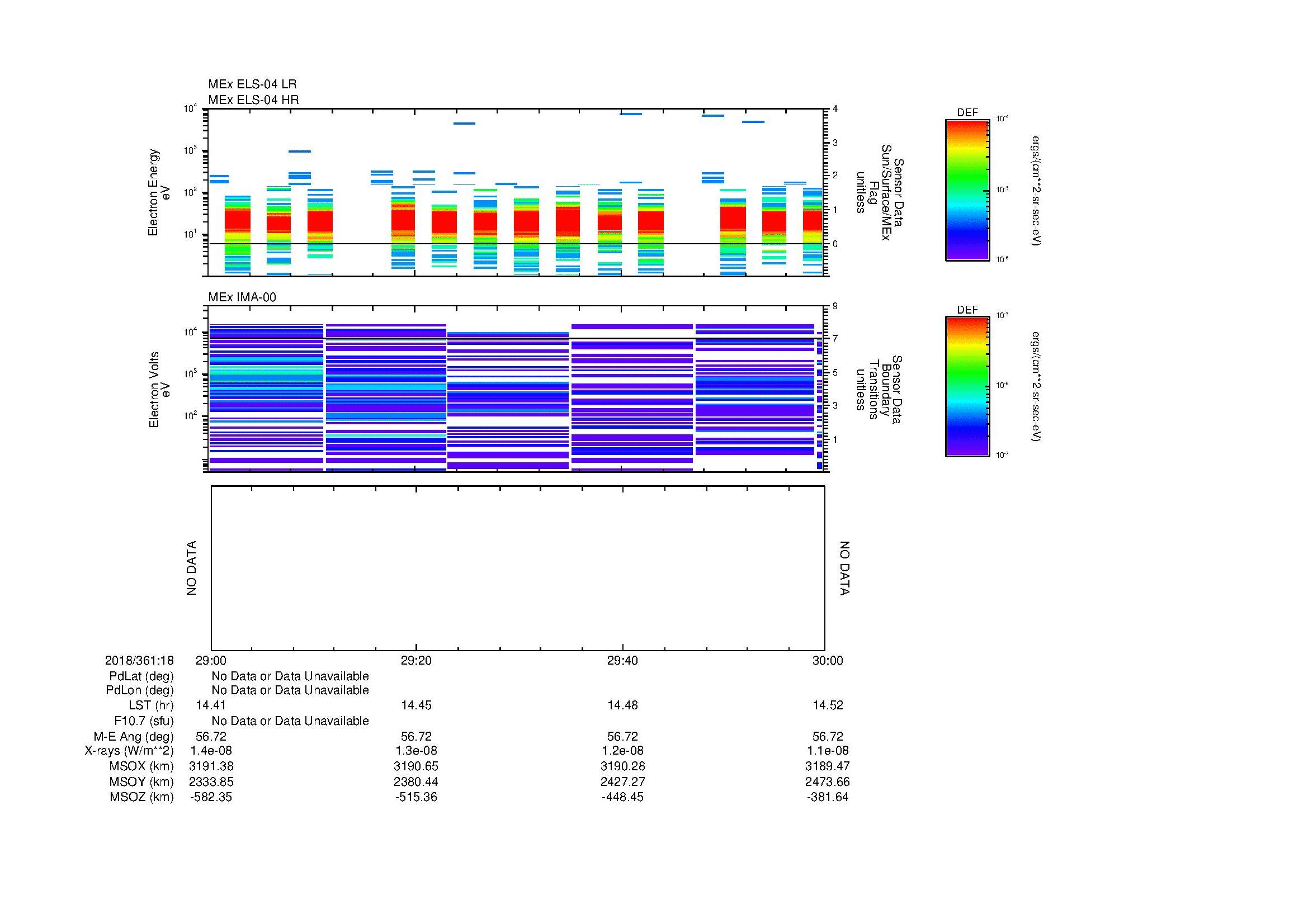Click the MSOY value 2427.27

tap(622, 781)
